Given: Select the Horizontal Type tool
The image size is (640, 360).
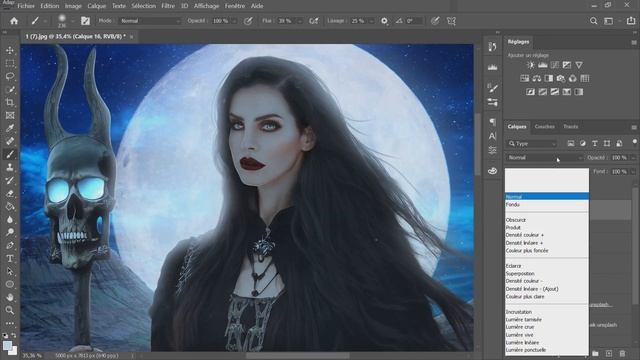Looking at the screenshot, I should 10,258.
